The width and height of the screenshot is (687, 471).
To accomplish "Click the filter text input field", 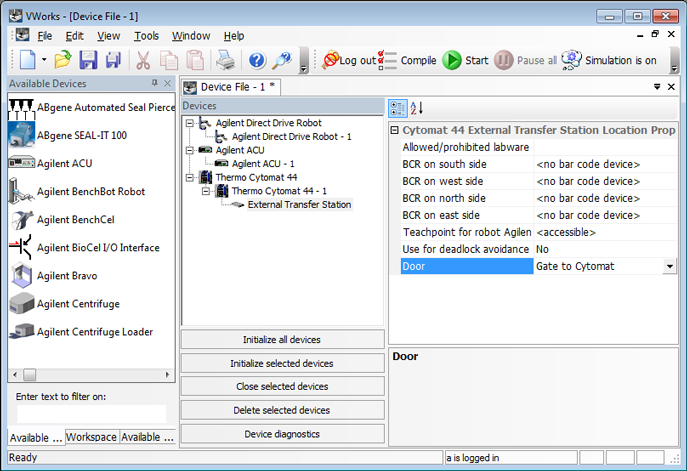I will [92, 413].
